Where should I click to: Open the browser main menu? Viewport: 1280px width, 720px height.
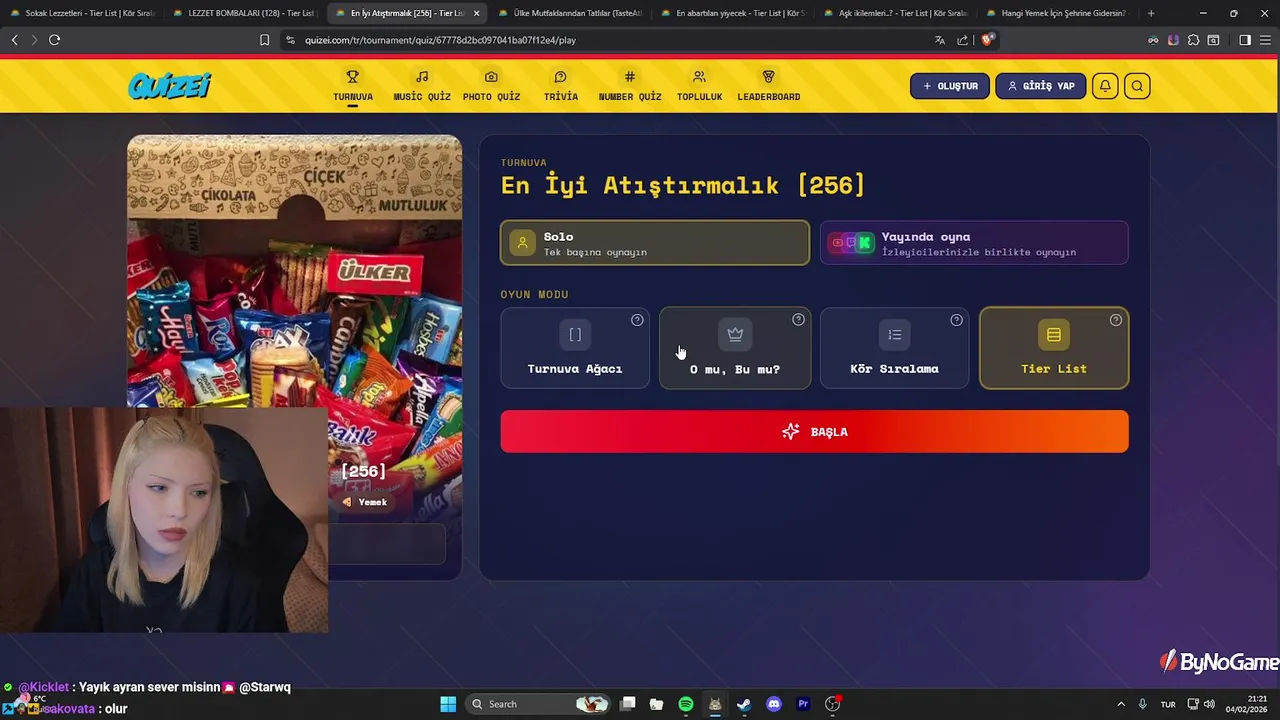click(1266, 40)
